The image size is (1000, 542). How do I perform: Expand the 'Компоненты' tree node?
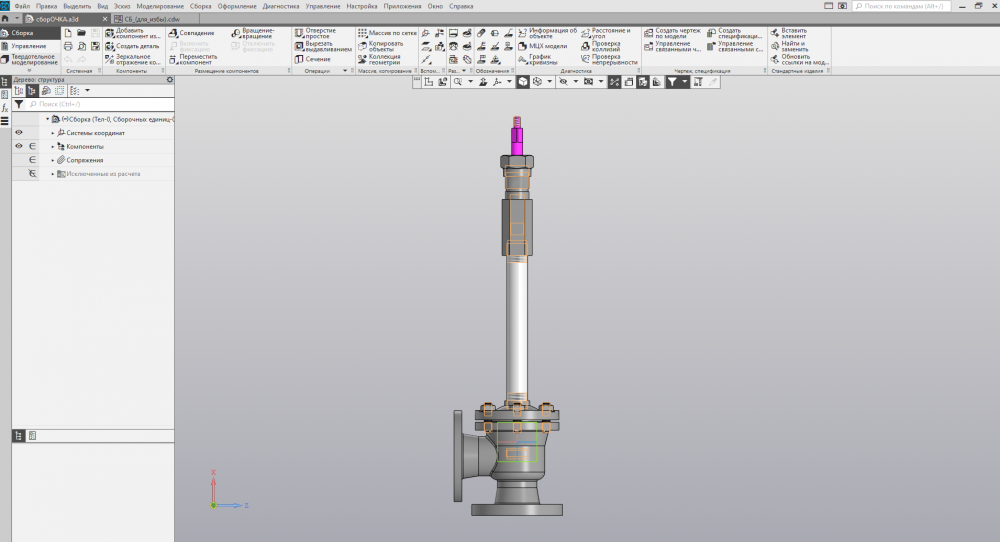(53, 146)
